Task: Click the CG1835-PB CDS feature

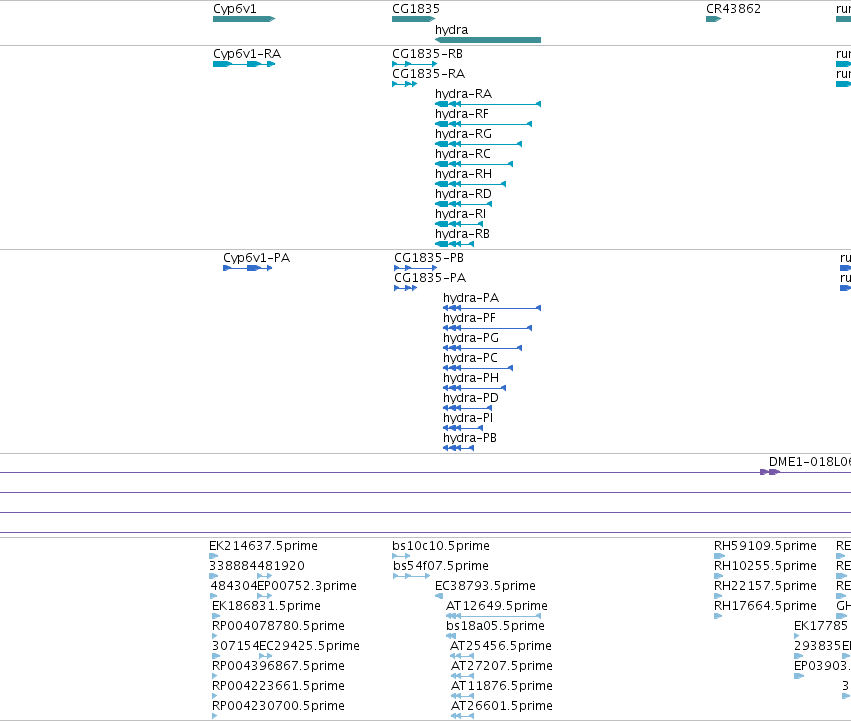Action: coord(415,268)
